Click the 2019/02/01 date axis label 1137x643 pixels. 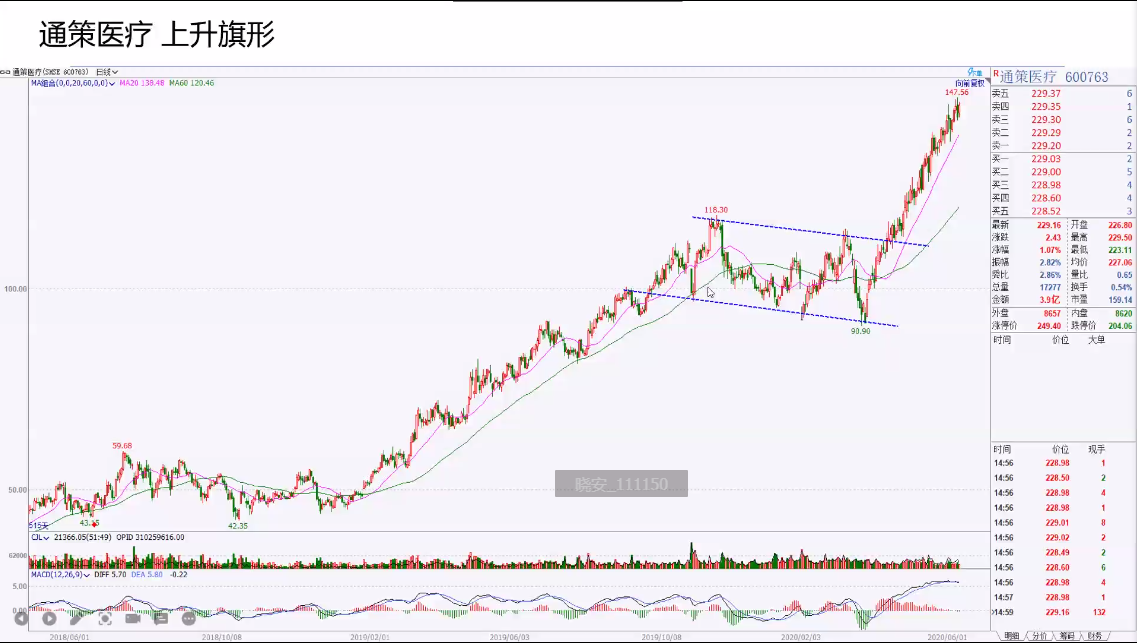click(x=370, y=637)
